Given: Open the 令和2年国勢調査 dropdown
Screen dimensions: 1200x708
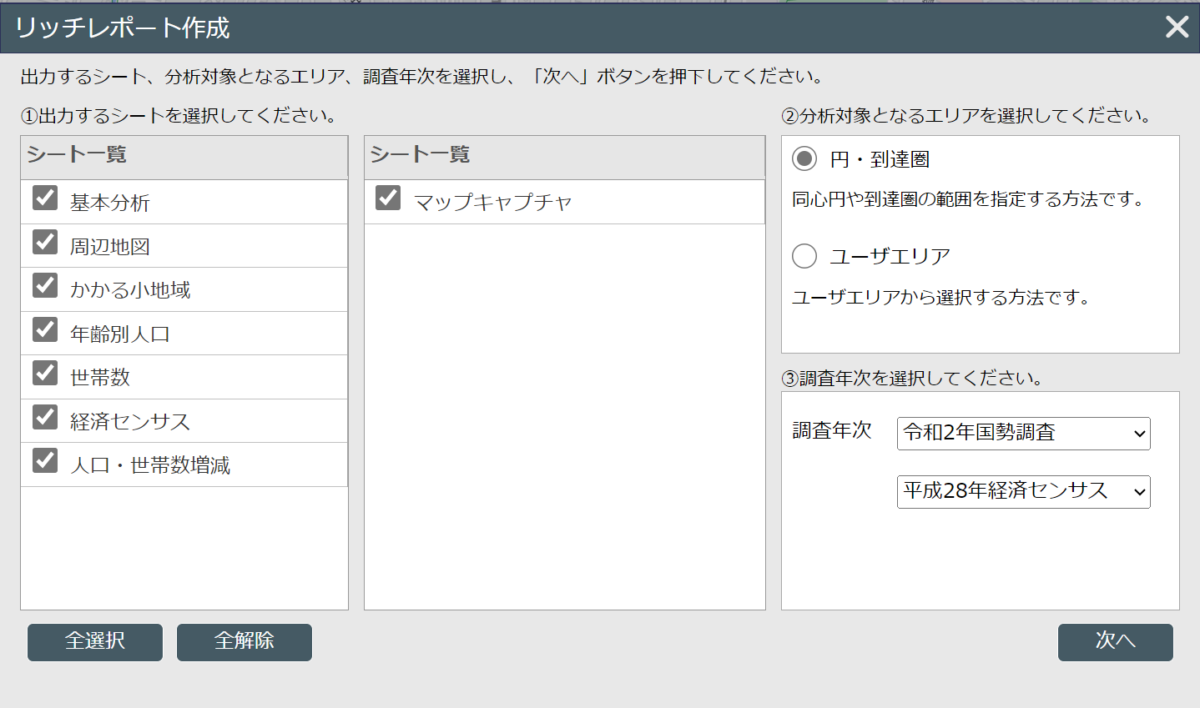Looking at the screenshot, I should (x=1023, y=434).
